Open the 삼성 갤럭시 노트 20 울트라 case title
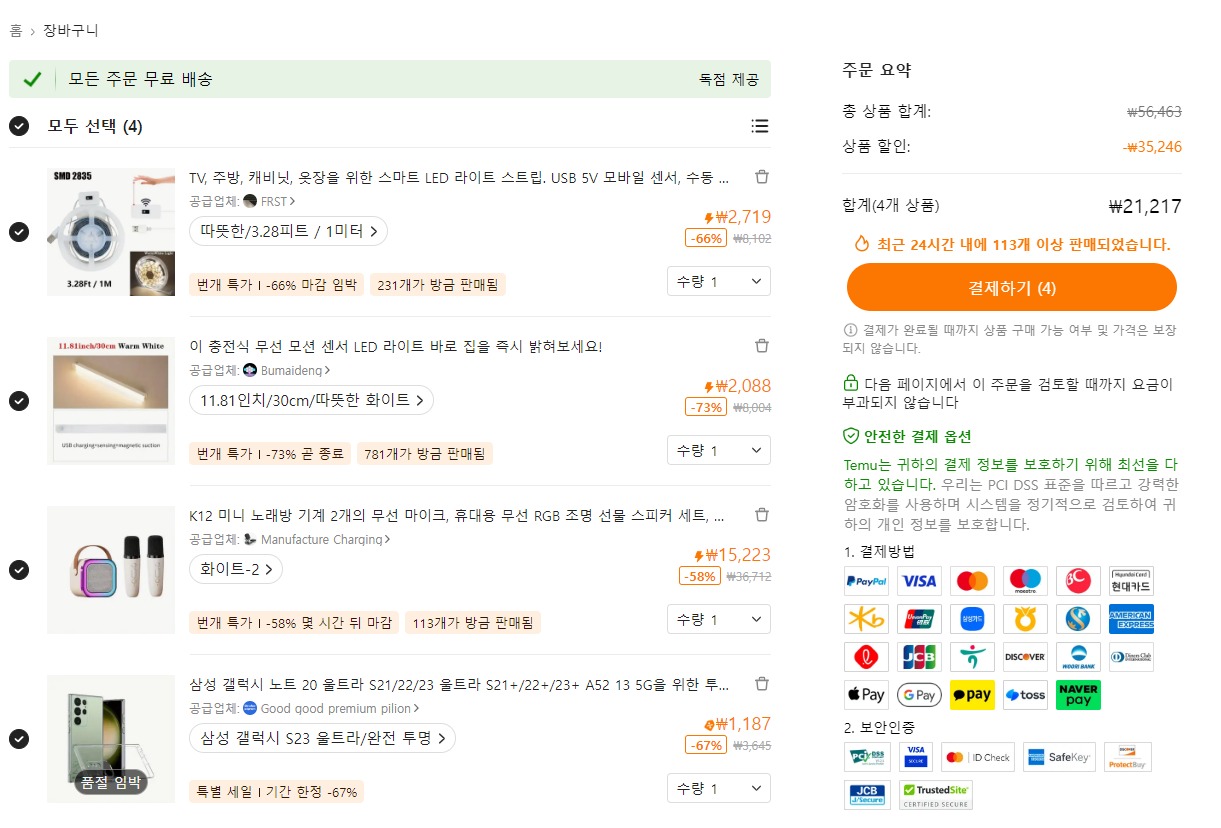The image size is (1221, 828). point(459,685)
